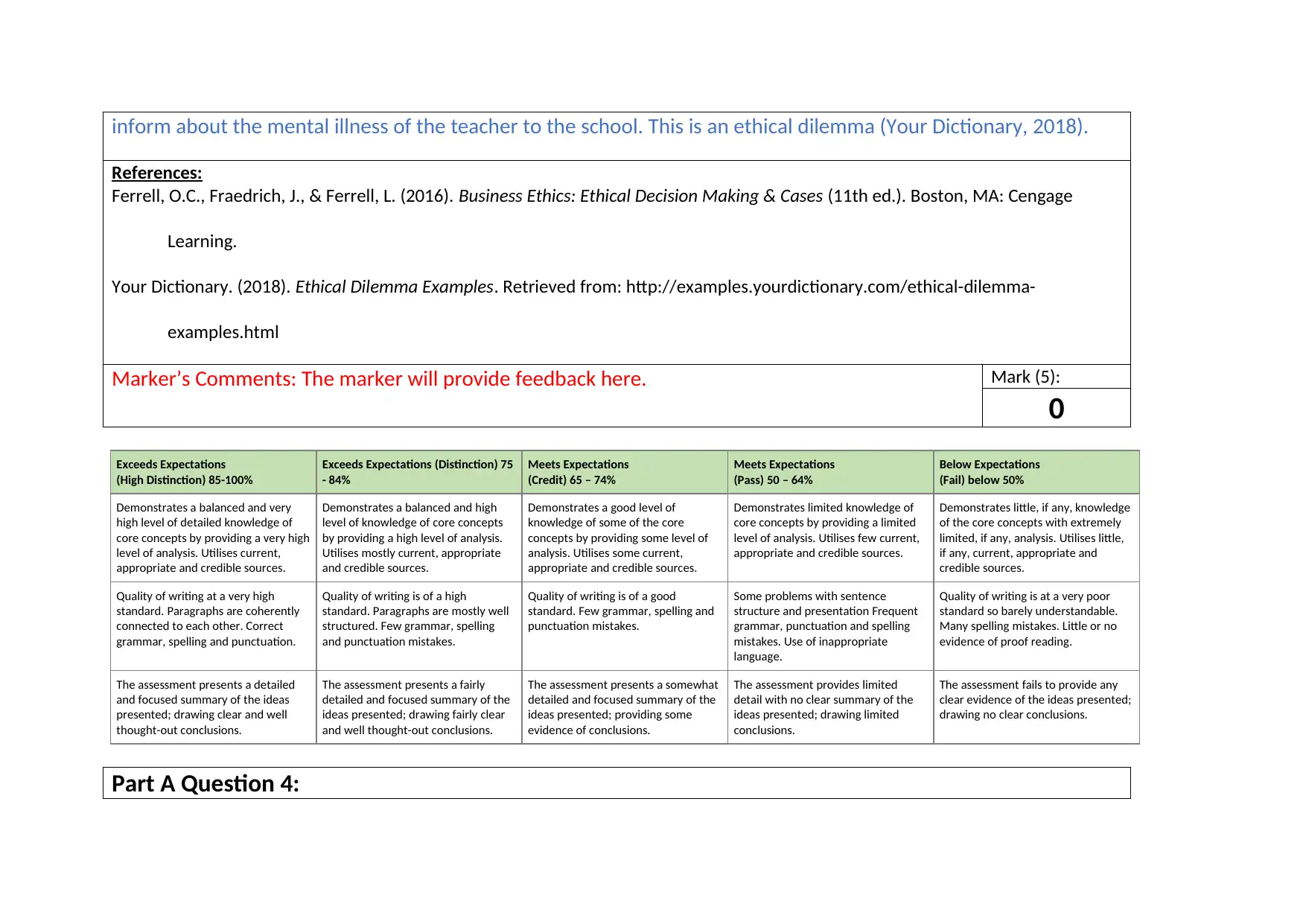Viewport: 1306px width, 924px height.
Task: Click the fails to provide evidence cell
Action: 1036,707
